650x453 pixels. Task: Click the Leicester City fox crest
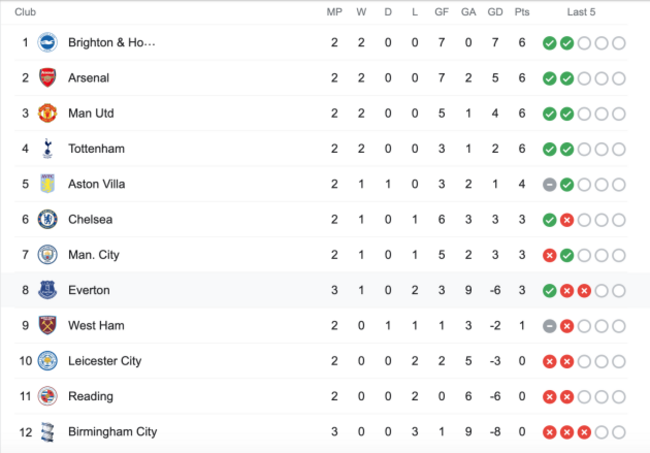(47, 361)
